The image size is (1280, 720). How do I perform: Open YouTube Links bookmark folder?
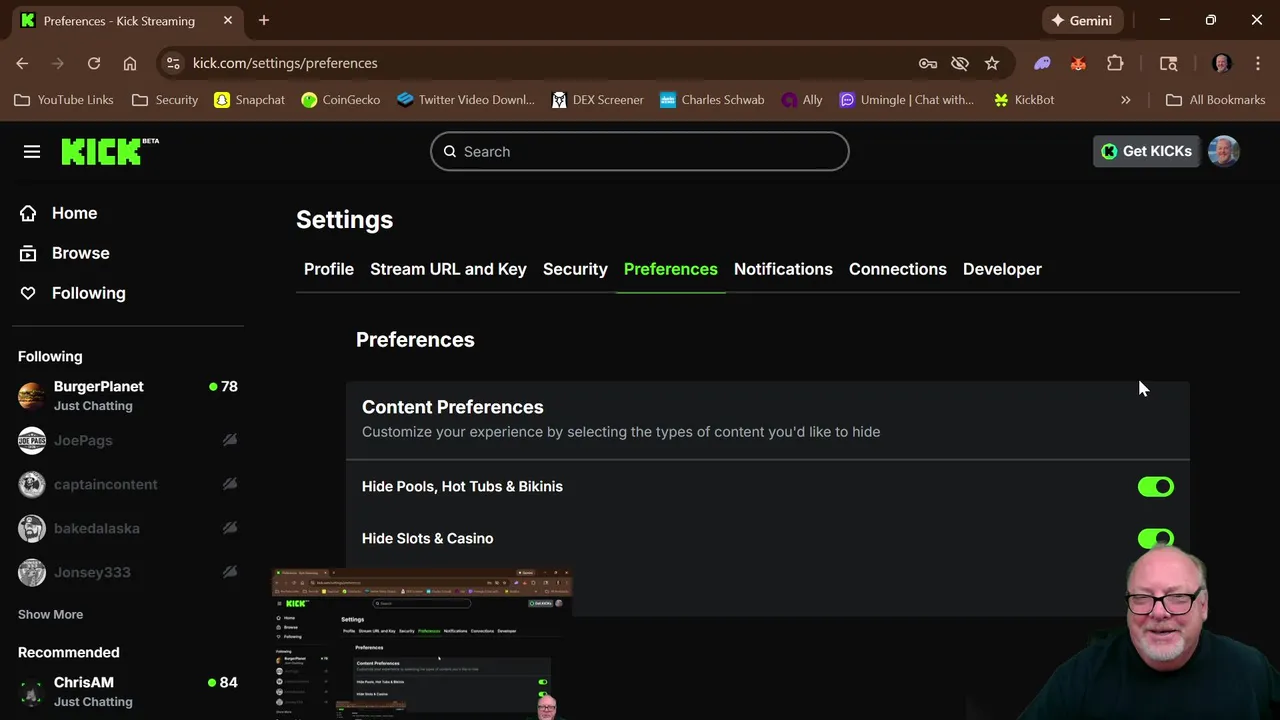coord(64,100)
